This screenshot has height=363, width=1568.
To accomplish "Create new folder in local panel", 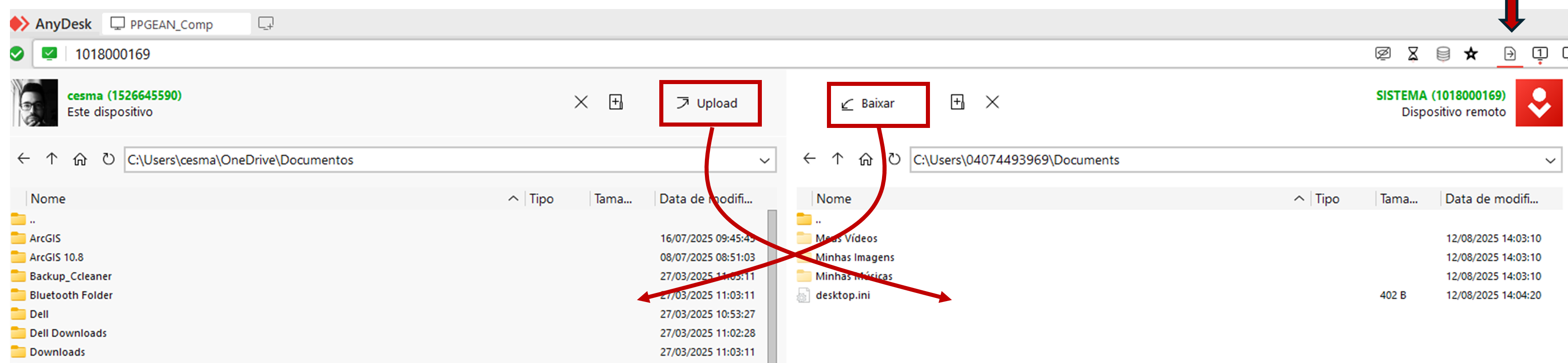I will pos(615,102).
